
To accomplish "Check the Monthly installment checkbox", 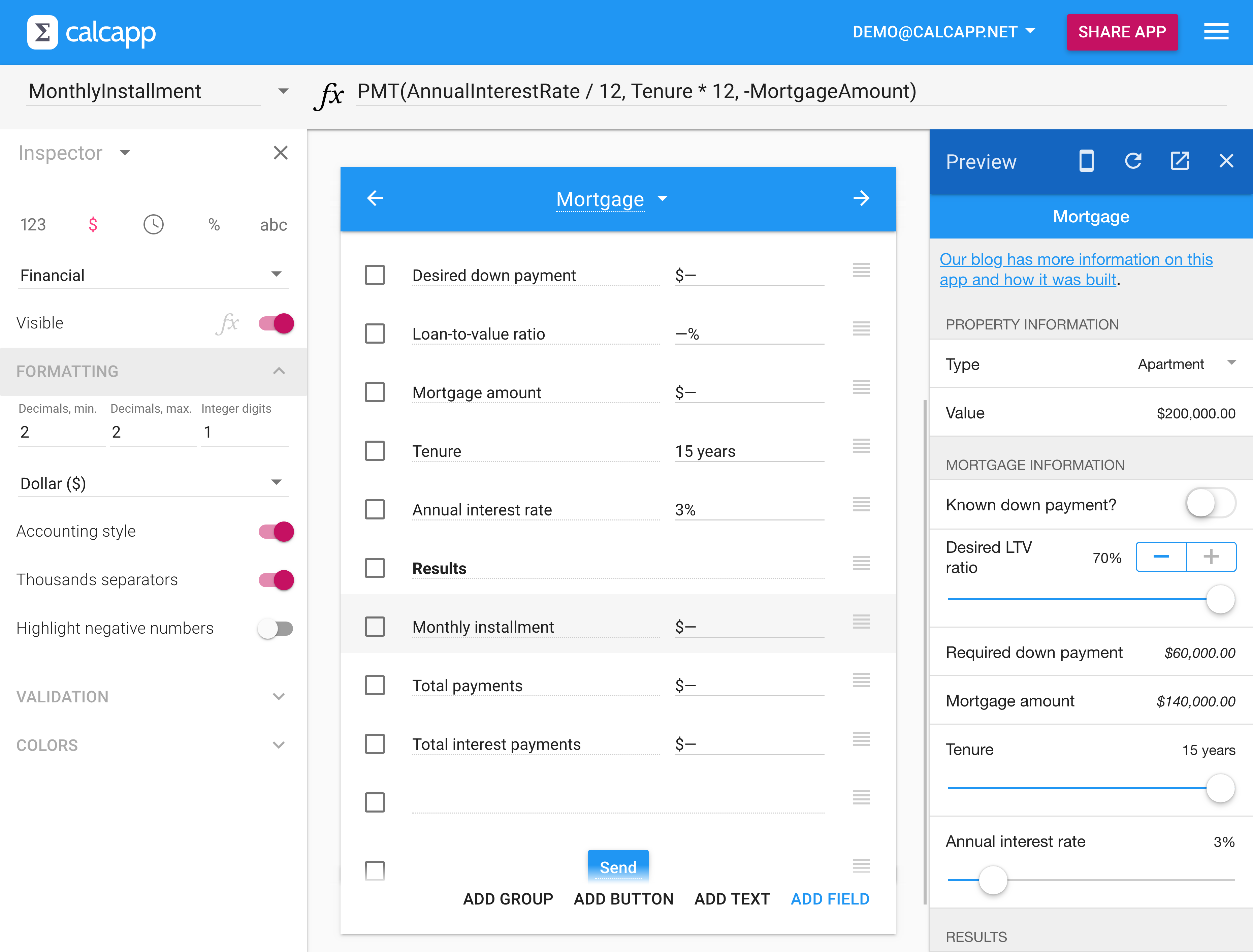I will tap(375, 627).
